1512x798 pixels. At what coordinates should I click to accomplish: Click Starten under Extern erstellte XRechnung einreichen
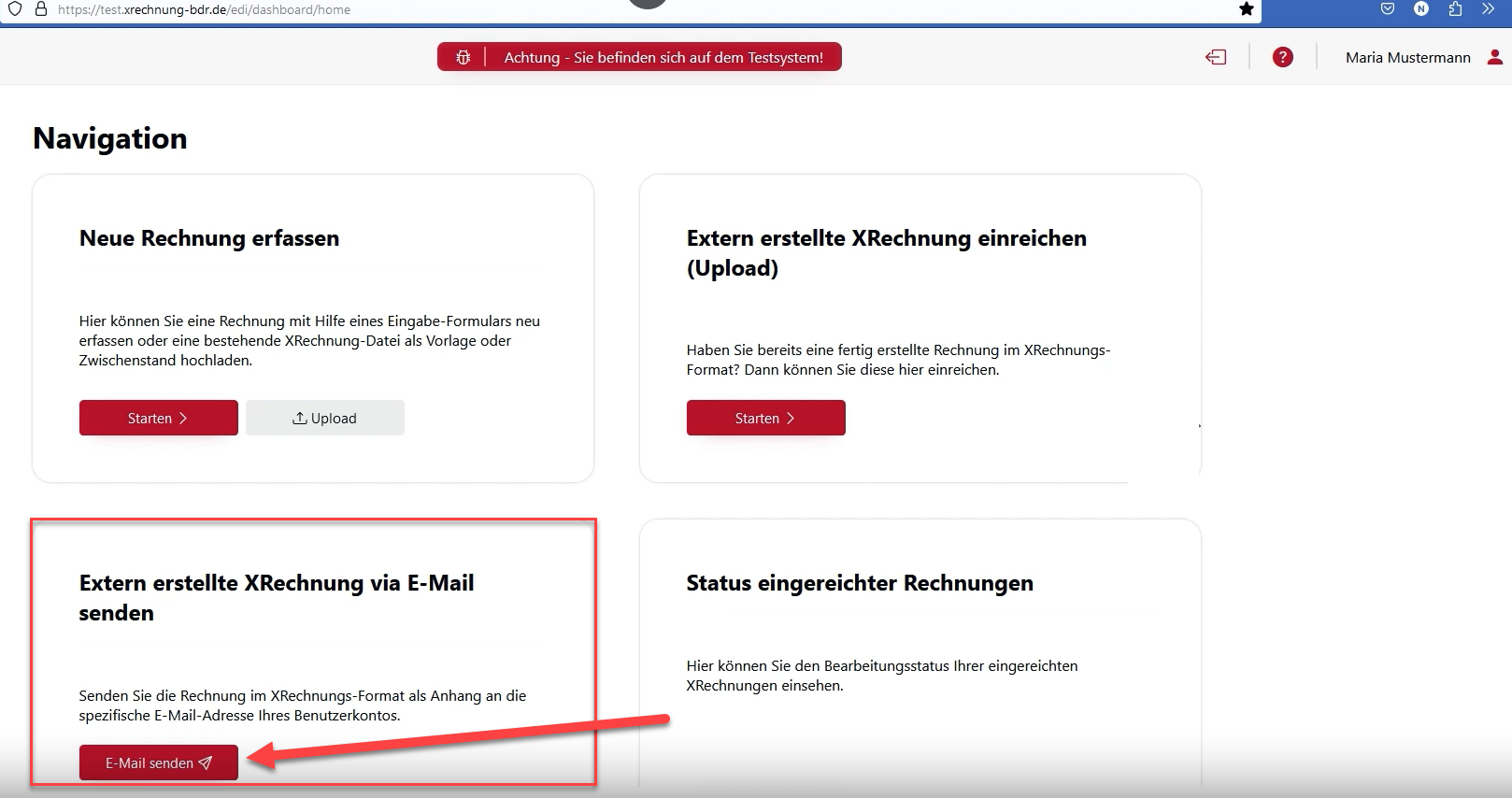(766, 418)
